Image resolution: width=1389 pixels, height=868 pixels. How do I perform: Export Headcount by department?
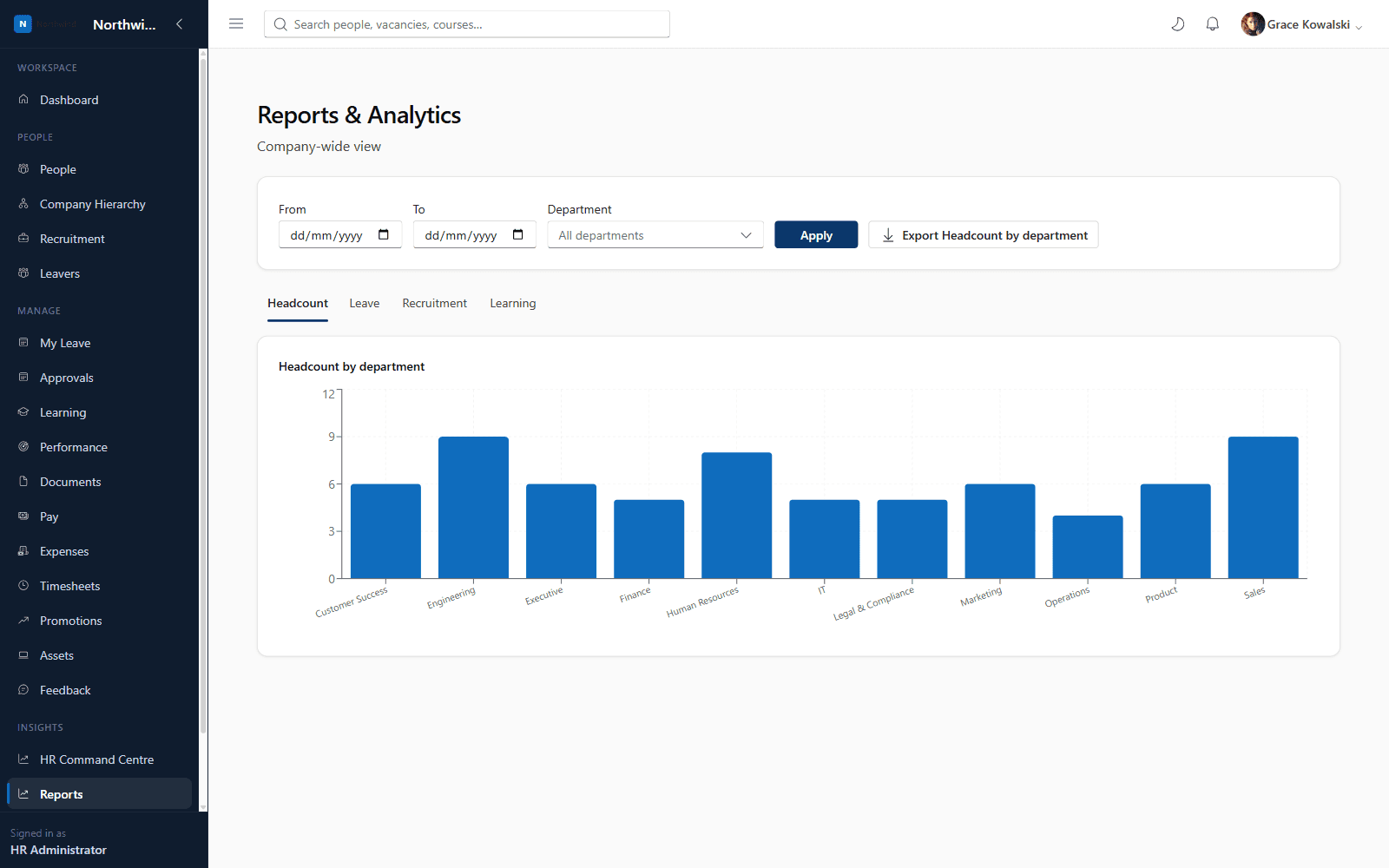pyautogui.click(x=984, y=235)
